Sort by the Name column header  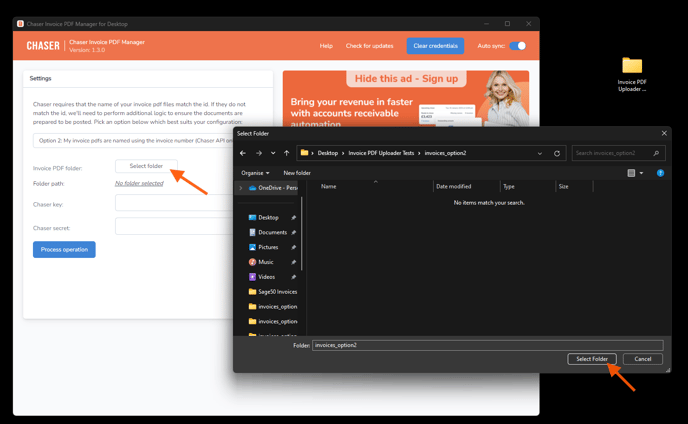(x=328, y=187)
